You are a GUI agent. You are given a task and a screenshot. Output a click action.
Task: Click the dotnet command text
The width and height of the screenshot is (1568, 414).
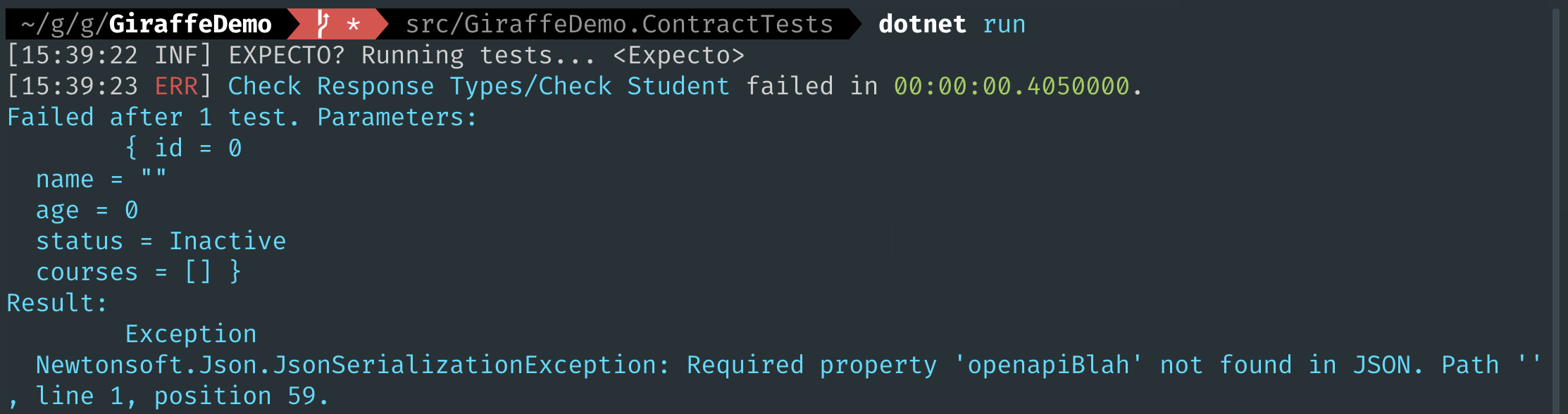(x=922, y=25)
